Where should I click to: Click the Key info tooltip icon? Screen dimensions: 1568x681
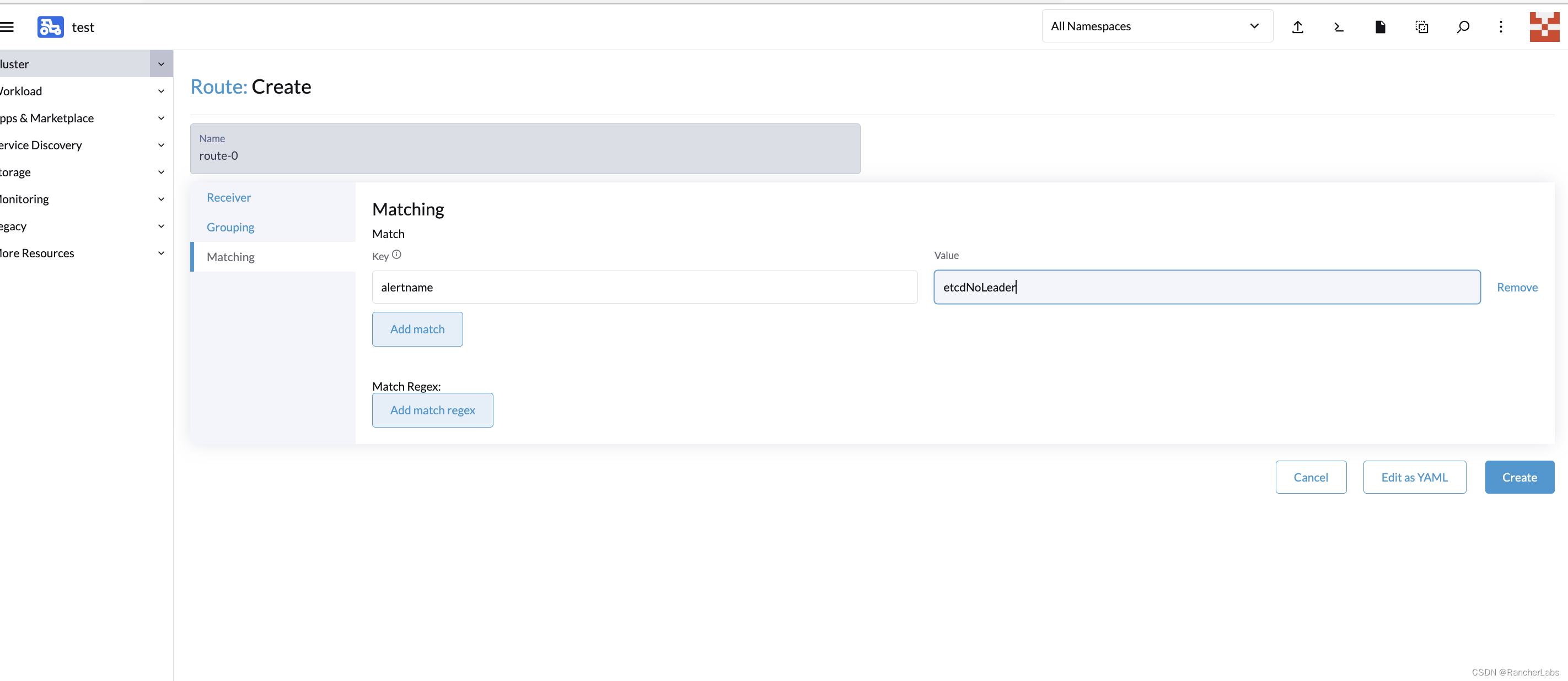click(396, 255)
